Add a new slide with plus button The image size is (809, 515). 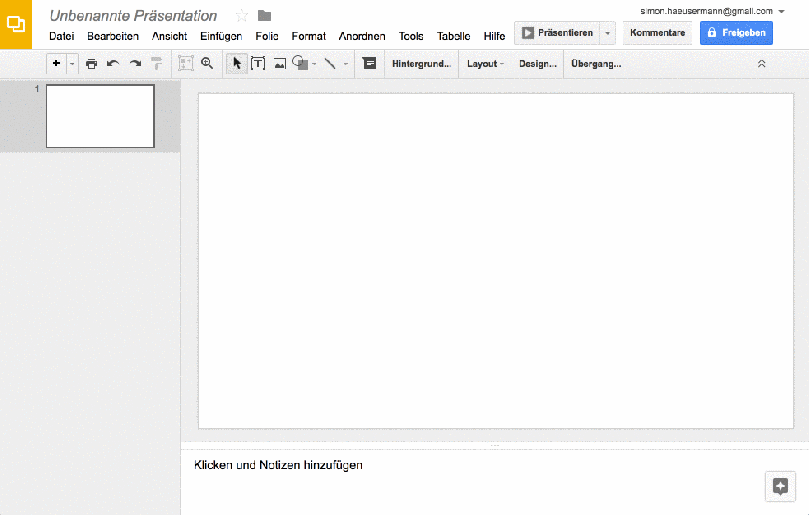tap(56, 63)
